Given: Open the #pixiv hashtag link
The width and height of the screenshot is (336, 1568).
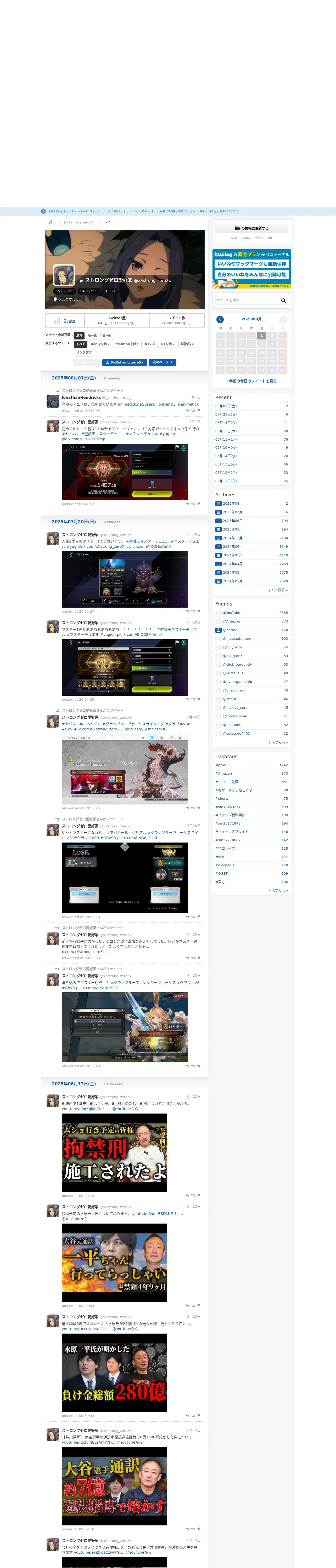Looking at the screenshot, I should pos(221,765).
